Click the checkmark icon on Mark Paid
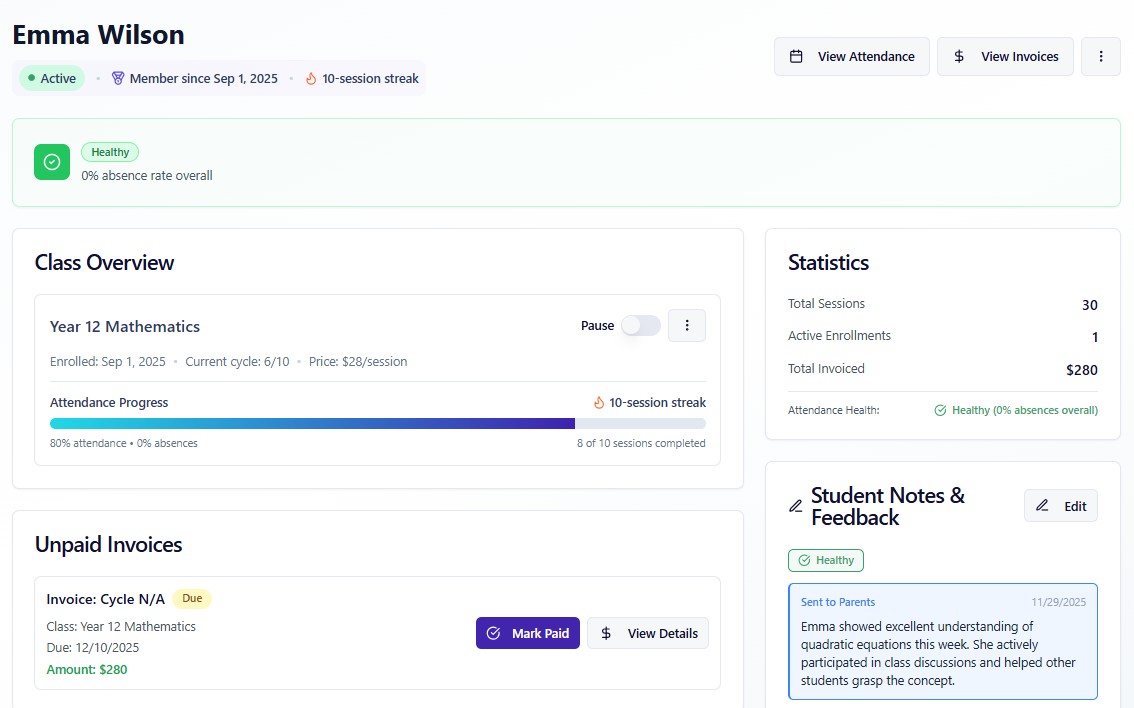Viewport: 1134px width, 708px height. pyautogui.click(x=493, y=632)
